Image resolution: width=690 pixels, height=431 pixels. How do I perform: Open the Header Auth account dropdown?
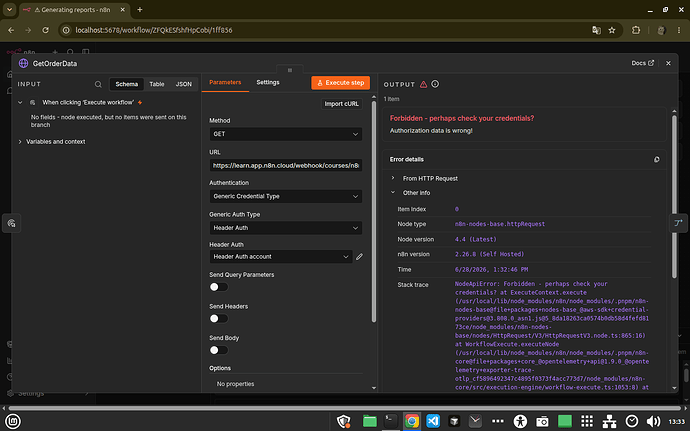point(281,257)
